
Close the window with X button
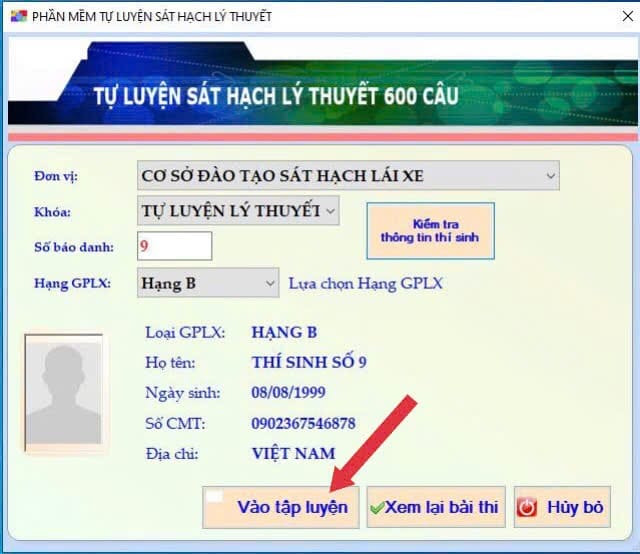coord(627,16)
